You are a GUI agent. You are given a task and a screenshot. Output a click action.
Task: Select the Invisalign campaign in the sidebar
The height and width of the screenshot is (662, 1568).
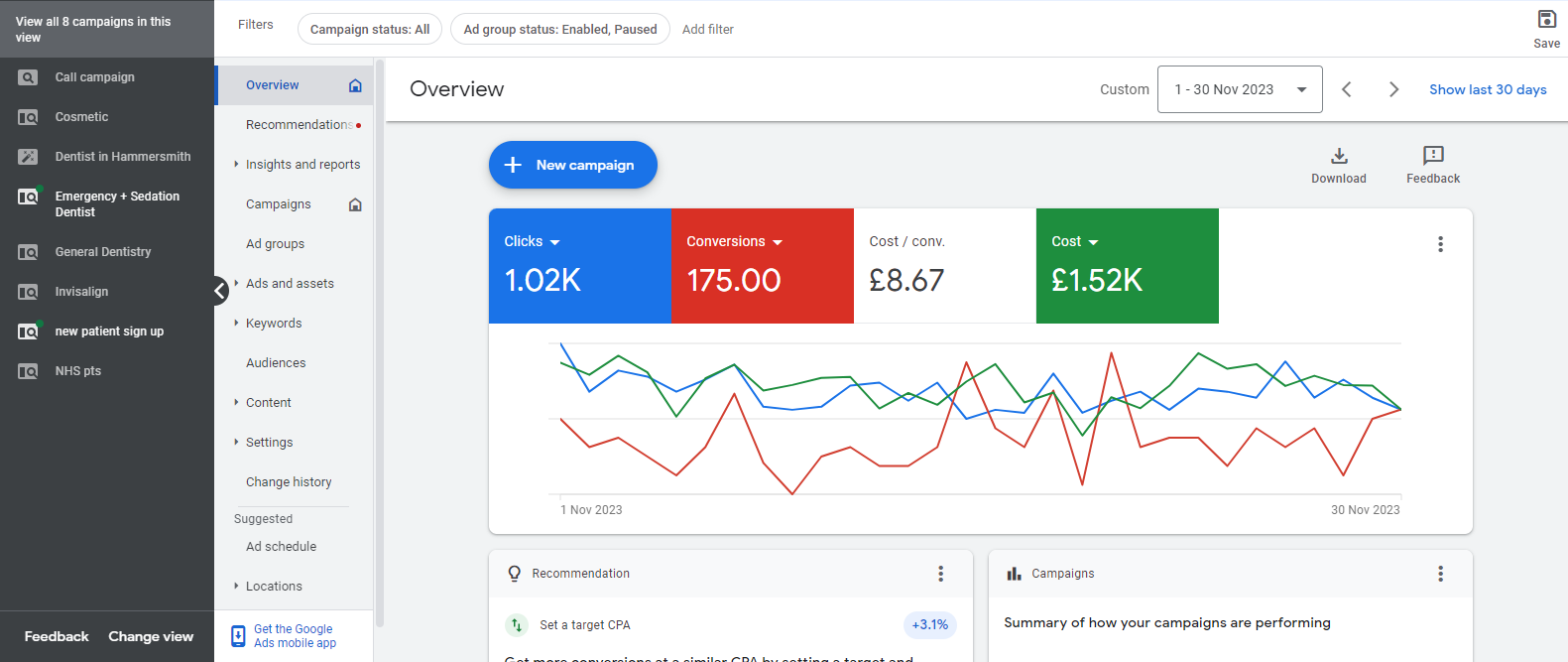tap(81, 292)
